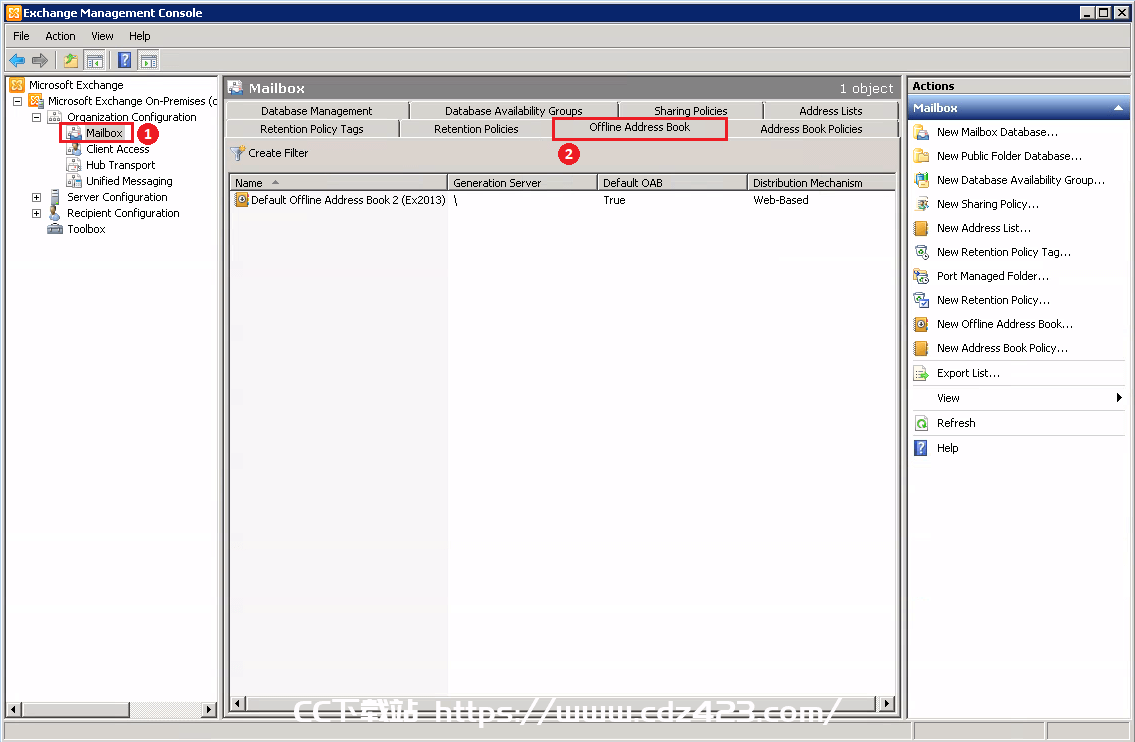1135x742 pixels.
Task: Click right arrow of results list scrollbar
Action: pyautogui.click(x=887, y=703)
